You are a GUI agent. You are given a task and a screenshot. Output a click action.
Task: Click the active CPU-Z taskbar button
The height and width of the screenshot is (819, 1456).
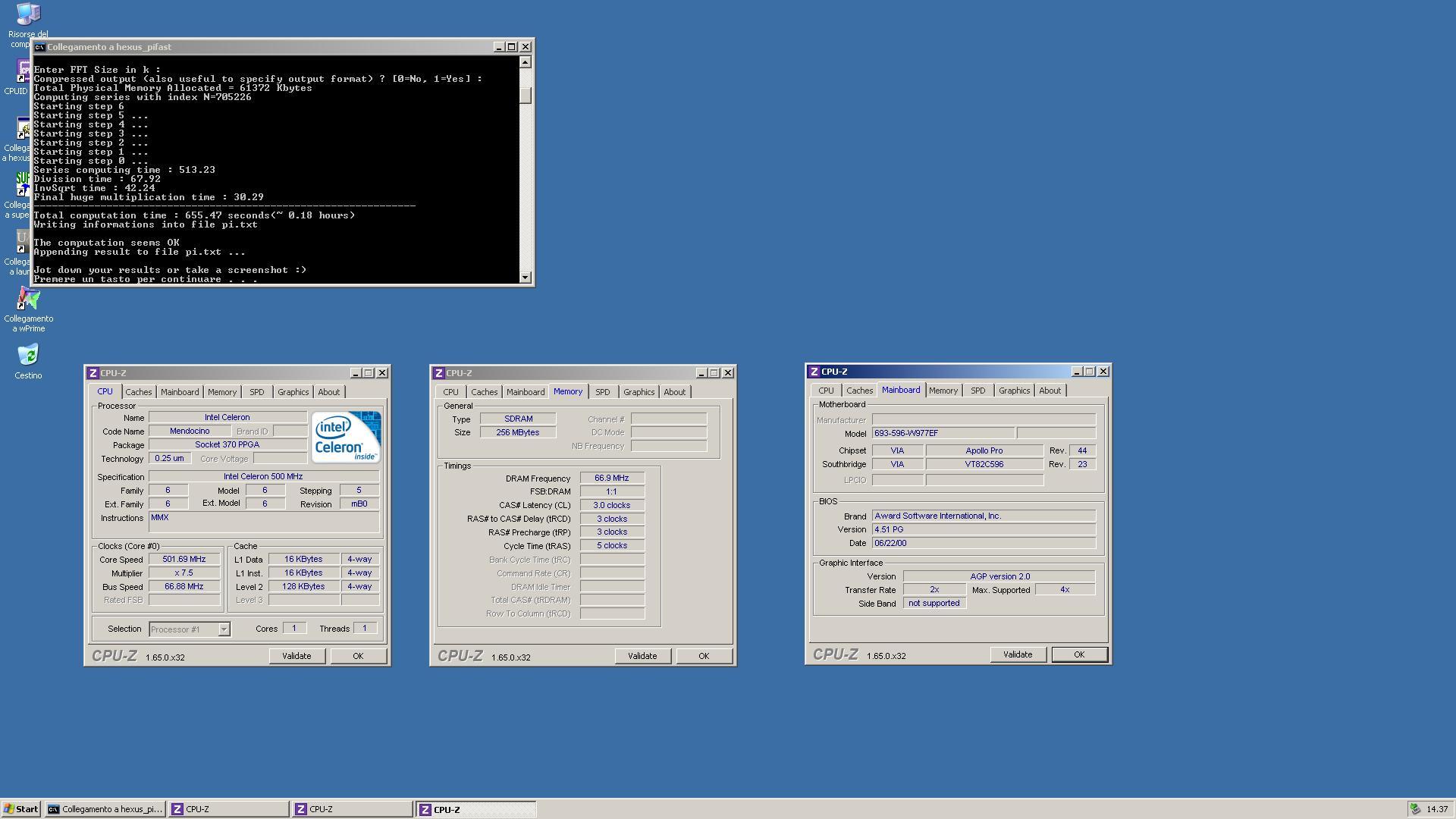476,809
